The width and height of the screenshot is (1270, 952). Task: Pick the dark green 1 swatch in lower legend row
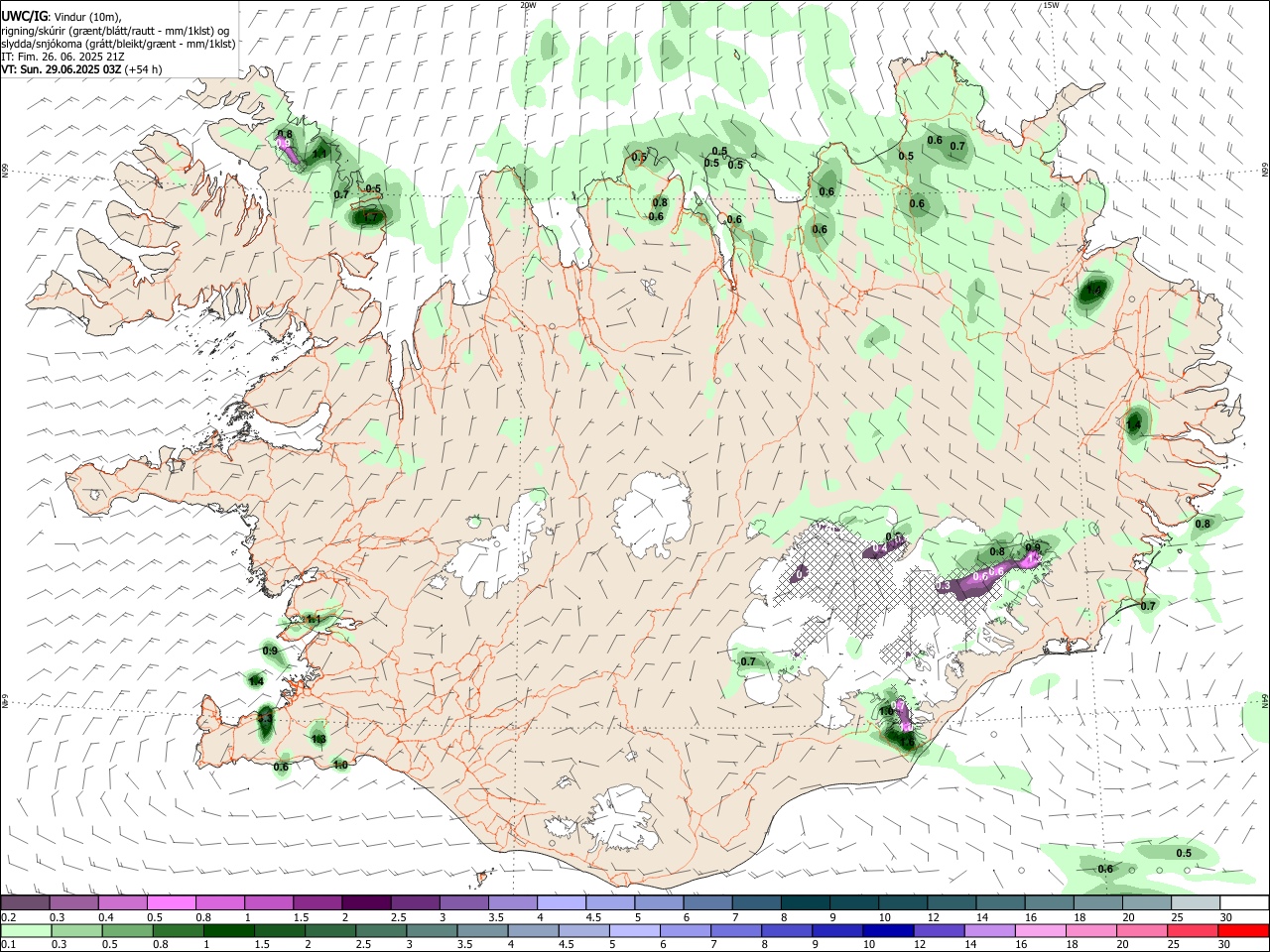point(229,930)
